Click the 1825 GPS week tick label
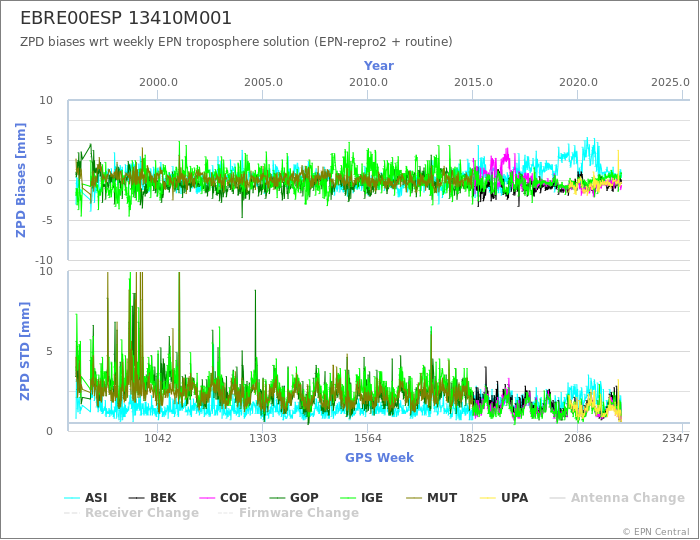700x540 pixels. coord(473,438)
